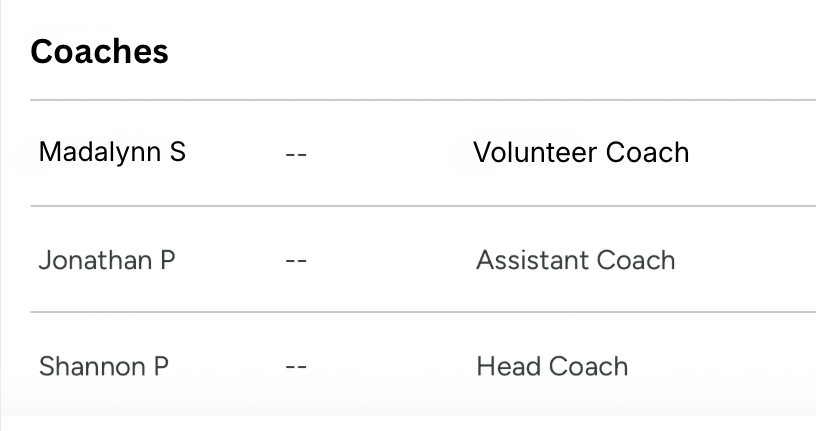Select the Assistant Coach role text
The height and width of the screenshot is (431, 816).
click(575, 260)
